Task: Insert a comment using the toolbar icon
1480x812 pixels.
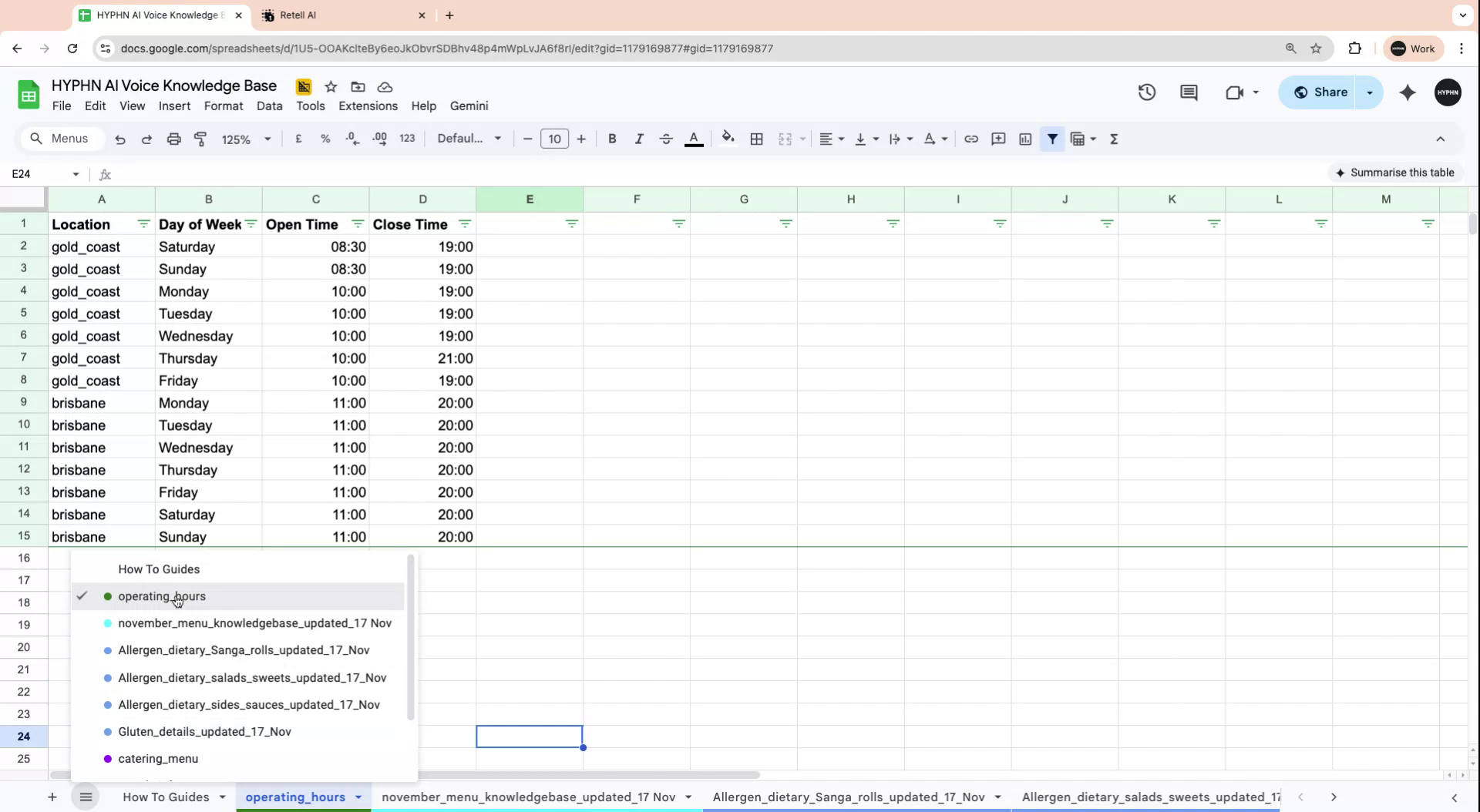Action: pyautogui.click(x=998, y=139)
